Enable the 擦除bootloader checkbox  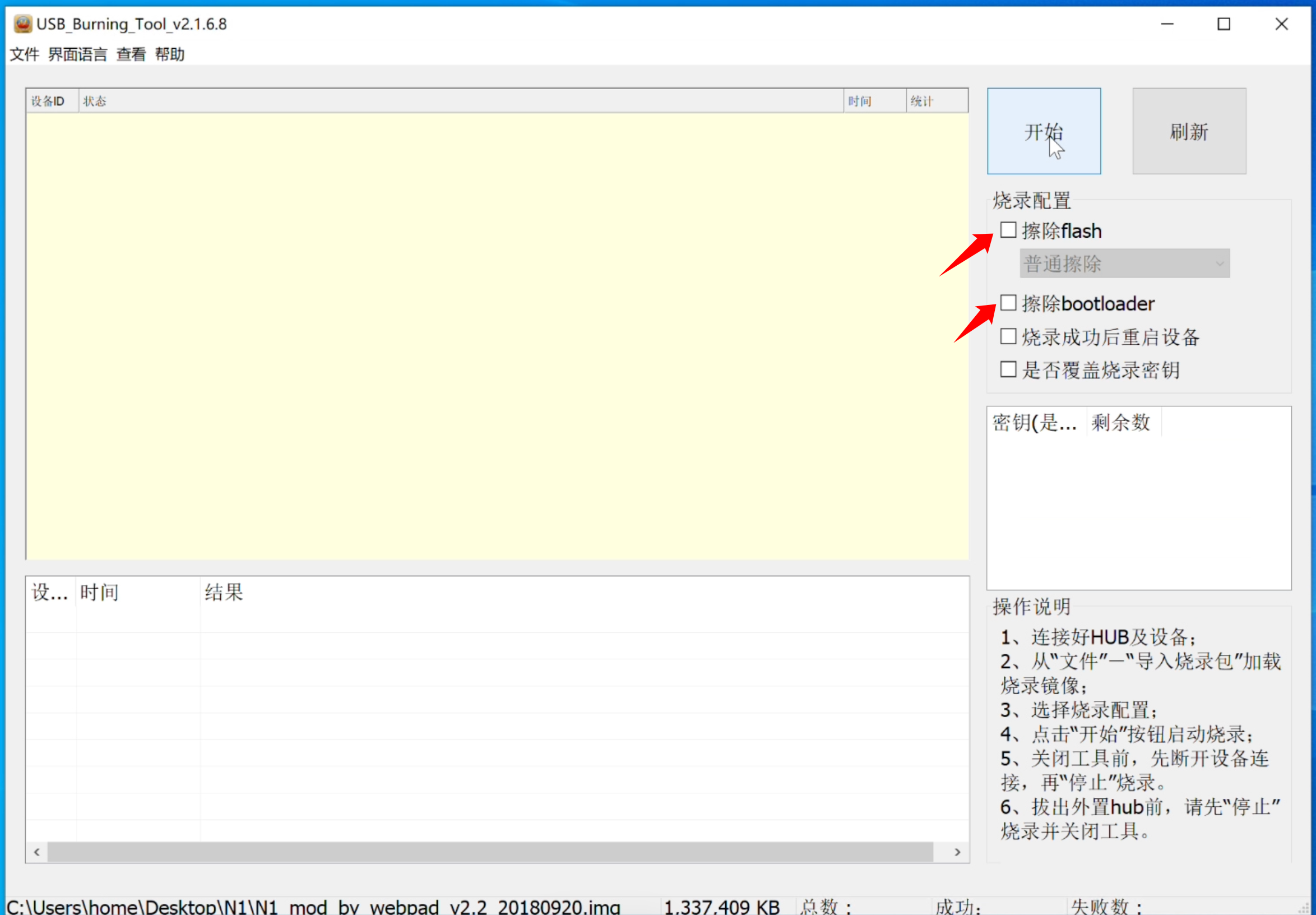tap(1008, 303)
